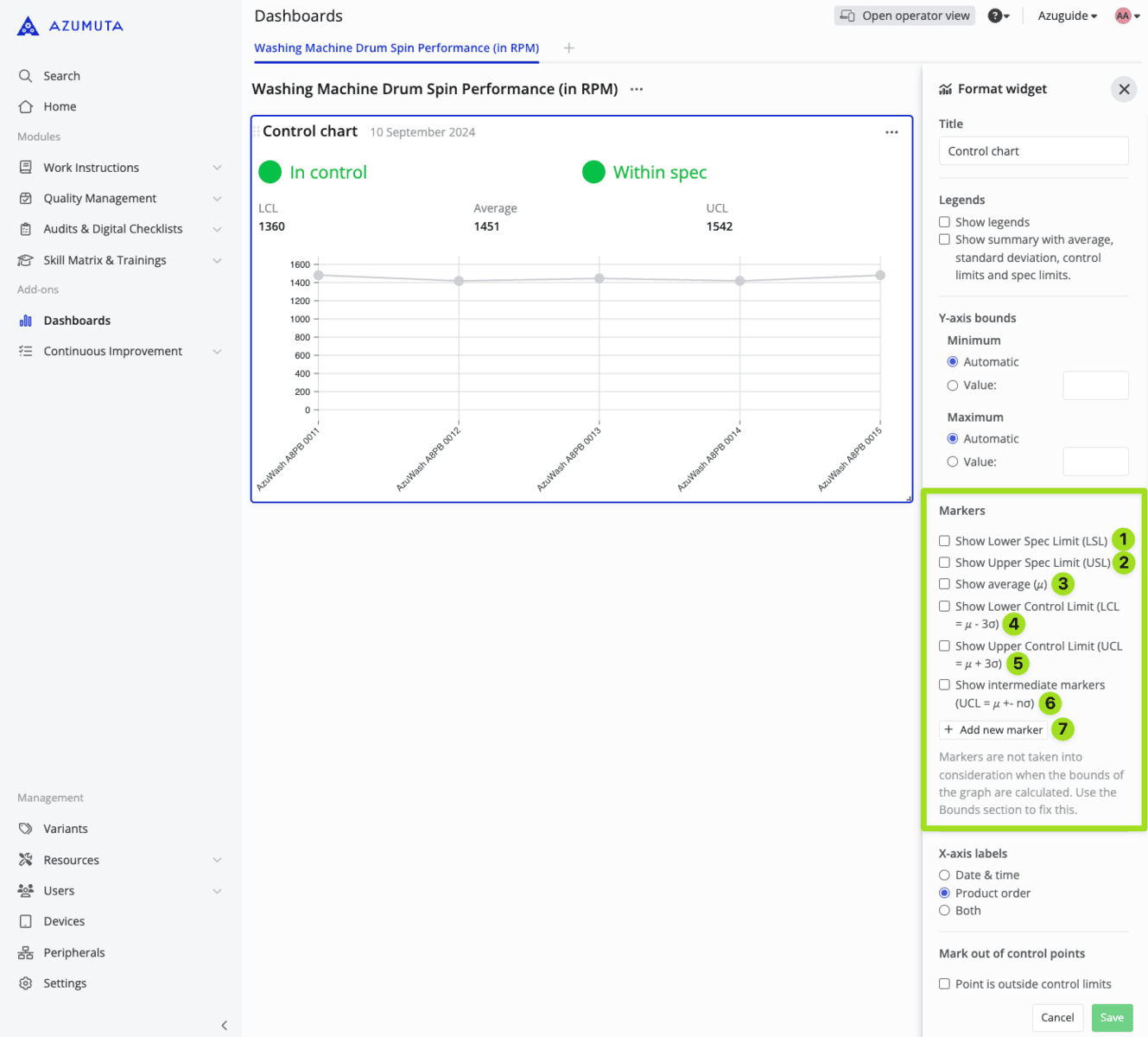Click the Dashboards bar chart icon
The width and height of the screenshot is (1148, 1037).
pyautogui.click(x=26, y=321)
